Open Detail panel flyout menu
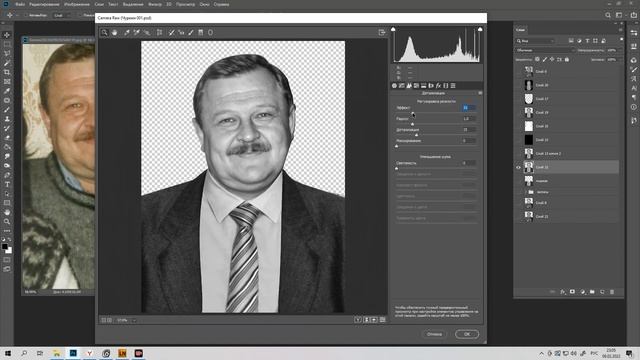 [x=480, y=93]
